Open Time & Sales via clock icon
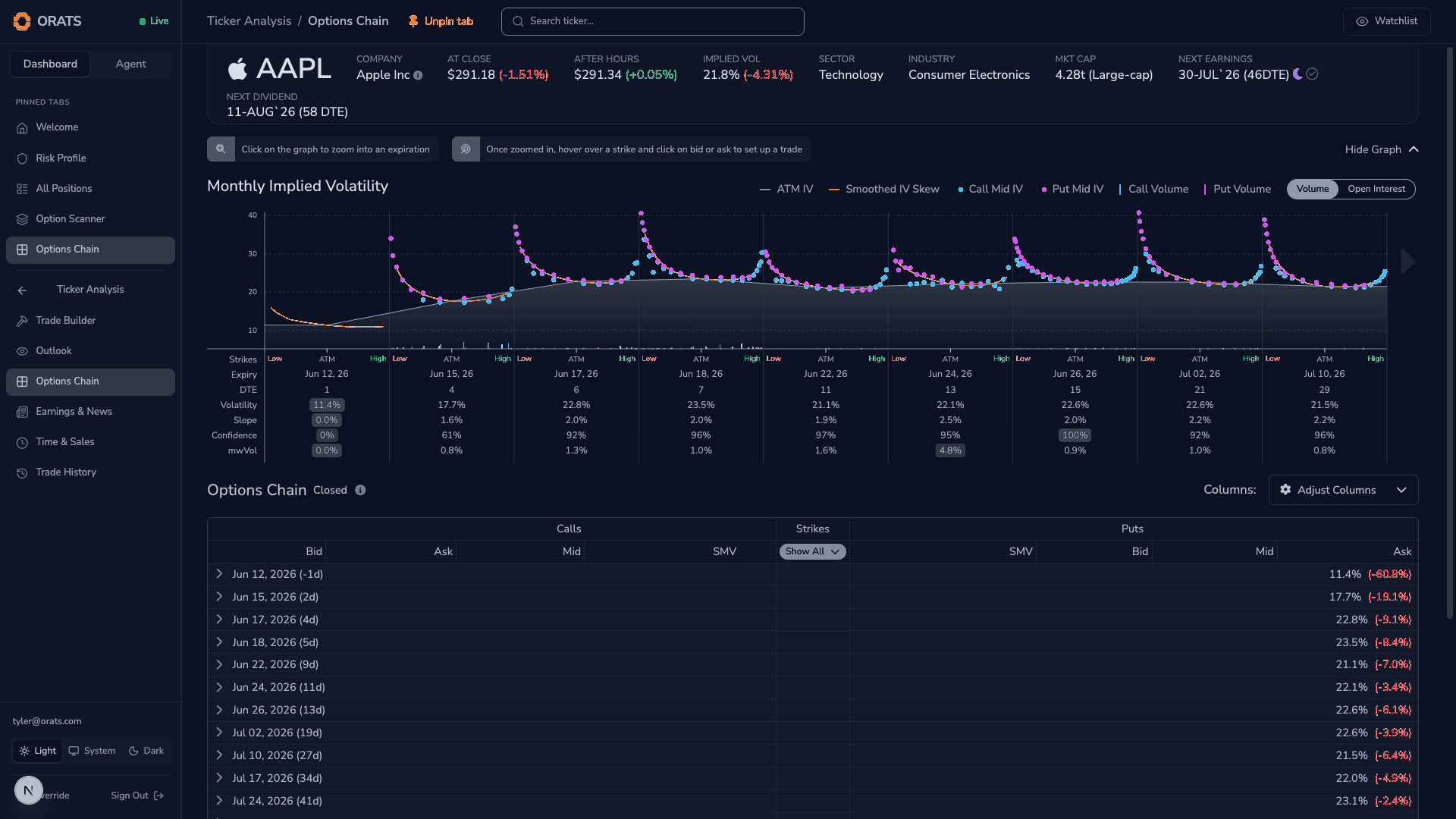The height and width of the screenshot is (819, 1456). 22,442
